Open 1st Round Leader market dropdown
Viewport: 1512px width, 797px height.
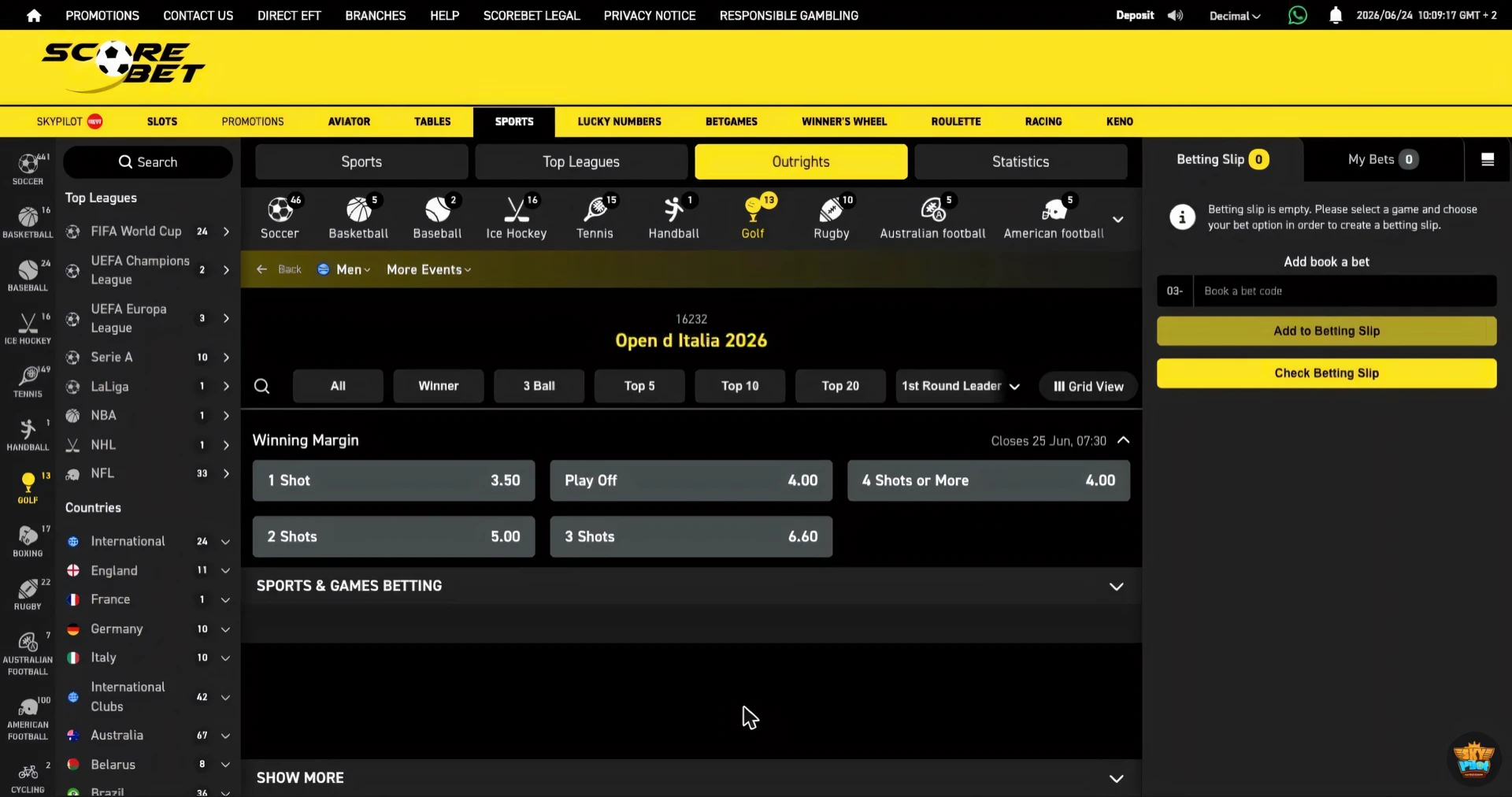pos(961,386)
